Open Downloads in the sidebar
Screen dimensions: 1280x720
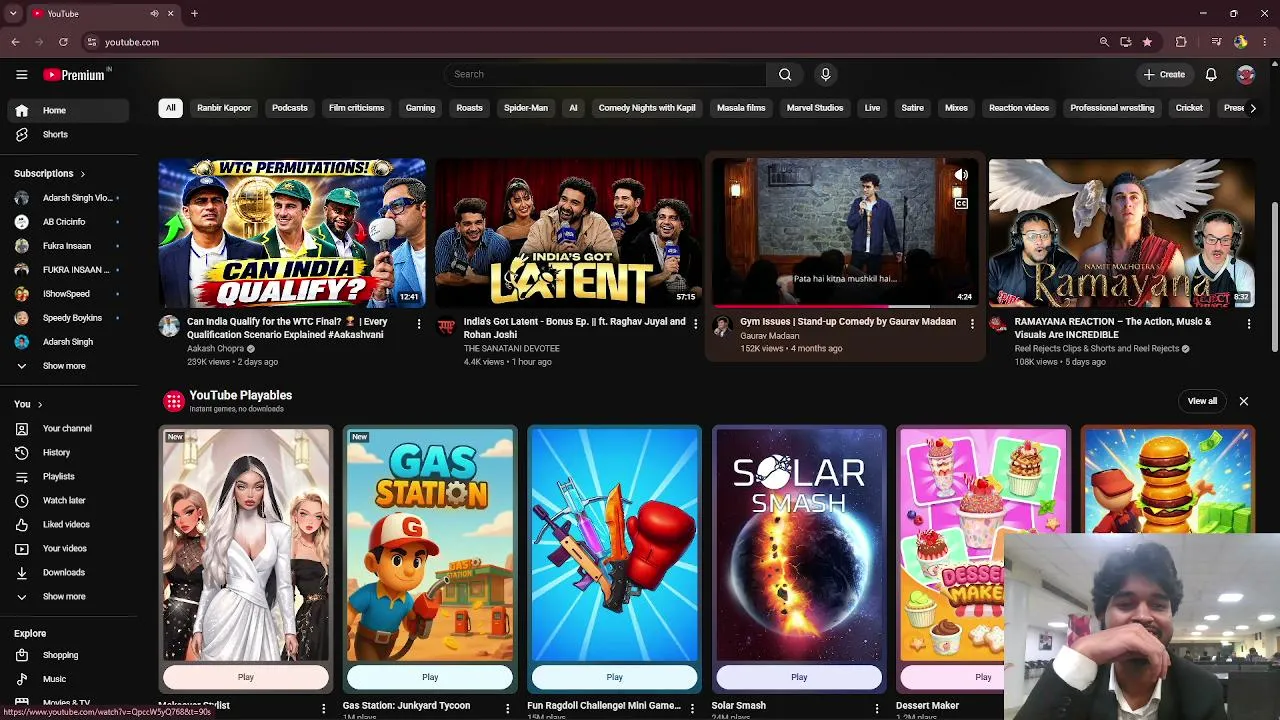66,572
